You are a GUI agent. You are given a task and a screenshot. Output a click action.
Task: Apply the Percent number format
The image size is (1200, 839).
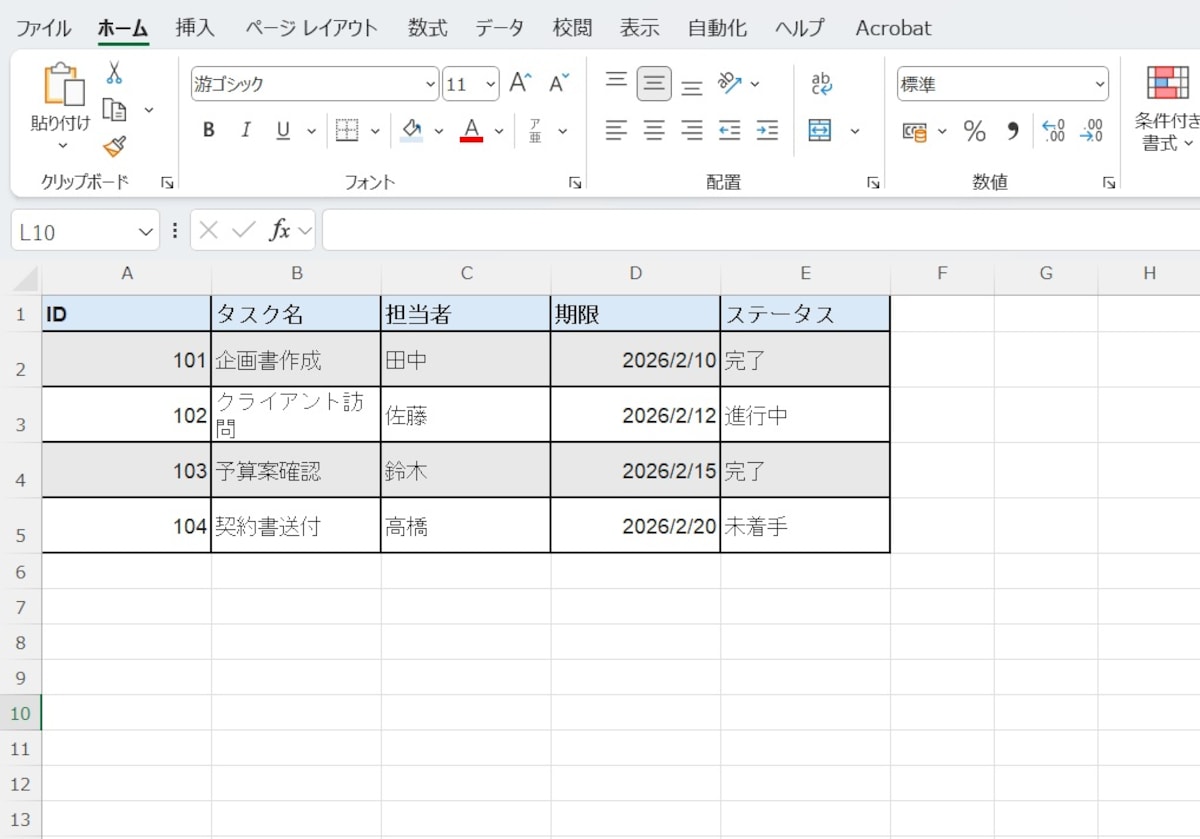pyautogui.click(x=975, y=130)
